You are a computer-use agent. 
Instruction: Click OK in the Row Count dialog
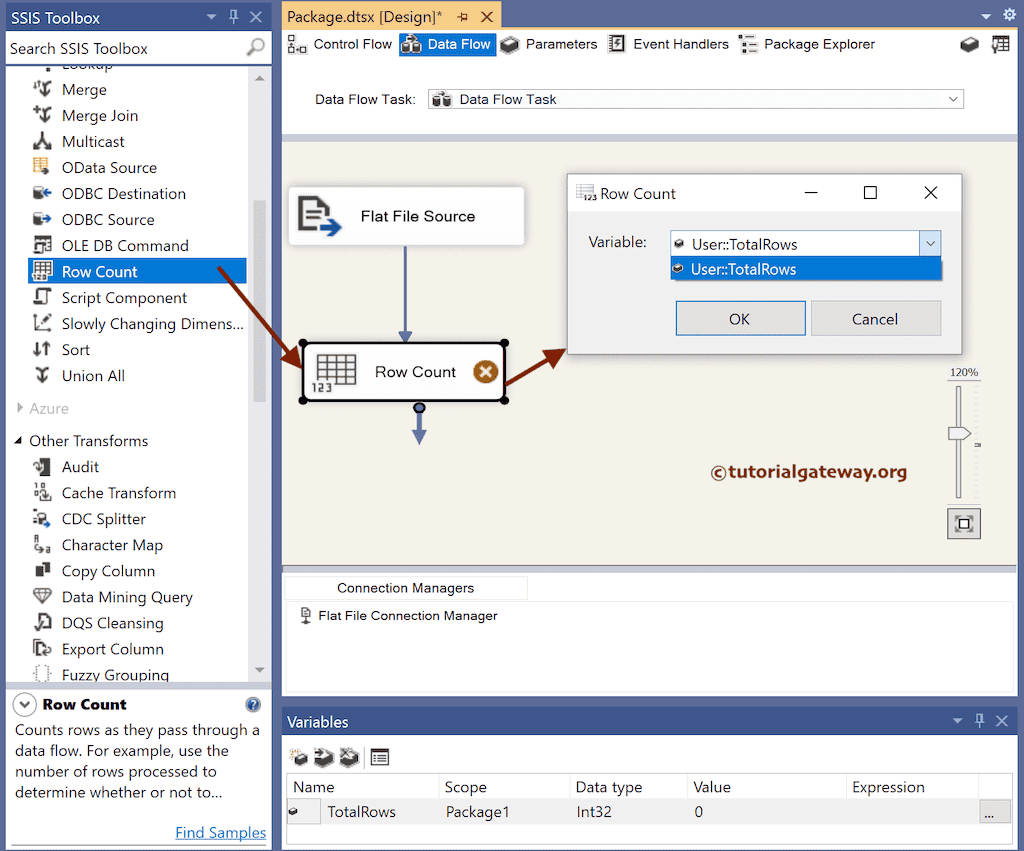740,318
